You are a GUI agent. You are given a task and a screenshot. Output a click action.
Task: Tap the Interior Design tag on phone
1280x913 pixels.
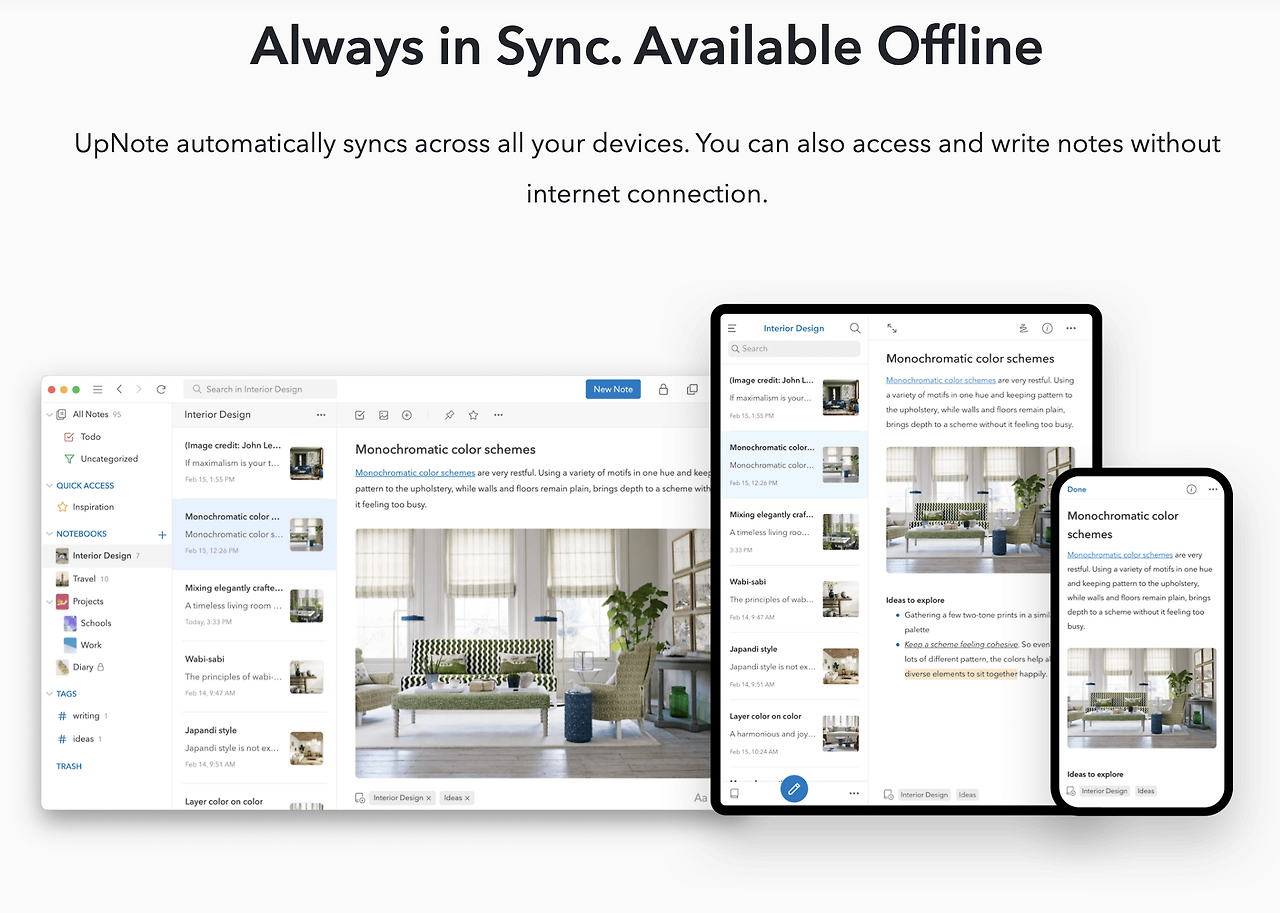pyautogui.click(x=1104, y=791)
